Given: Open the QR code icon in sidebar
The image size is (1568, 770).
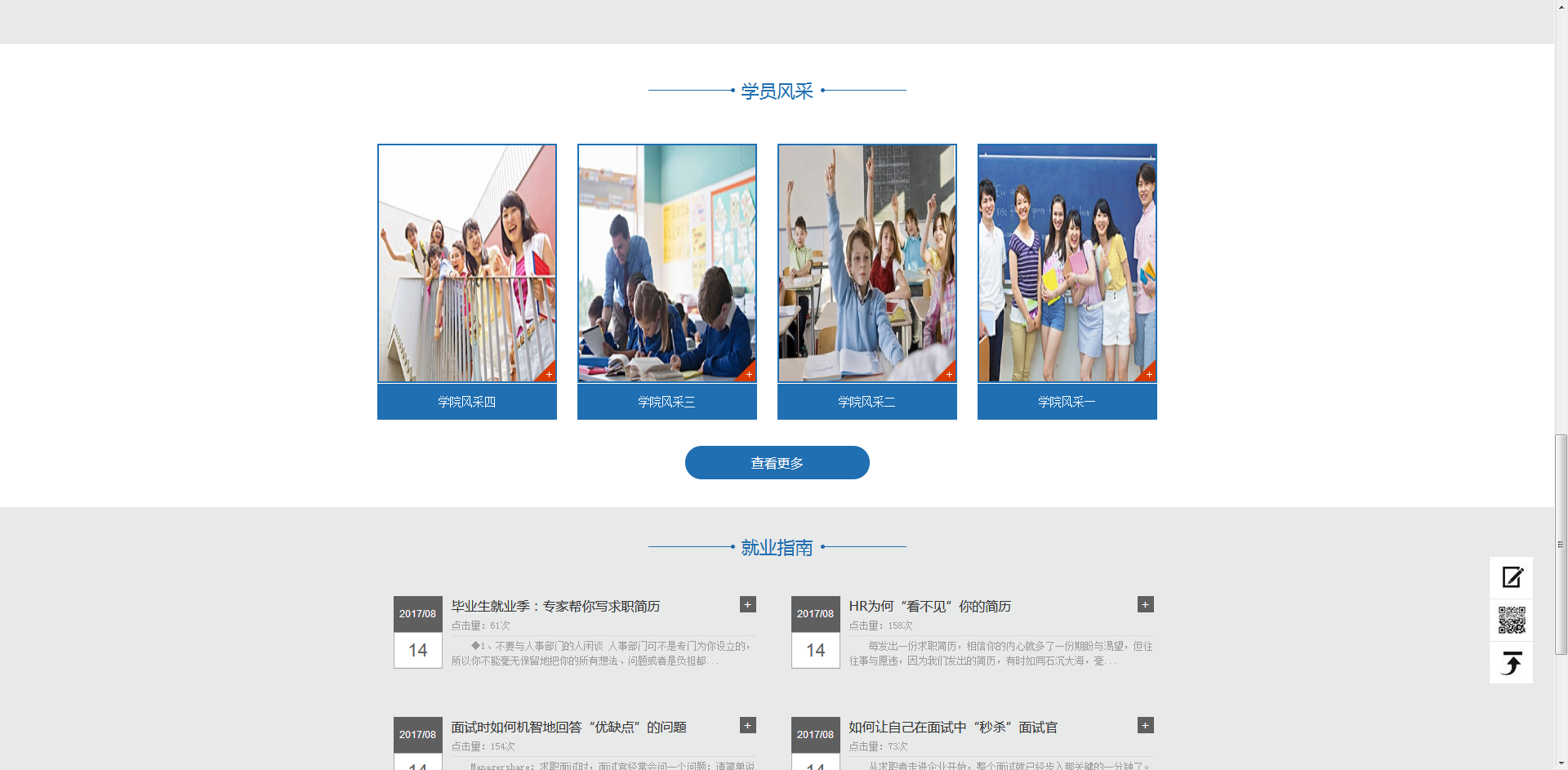Looking at the screenshot, I should pos(1511,621).
